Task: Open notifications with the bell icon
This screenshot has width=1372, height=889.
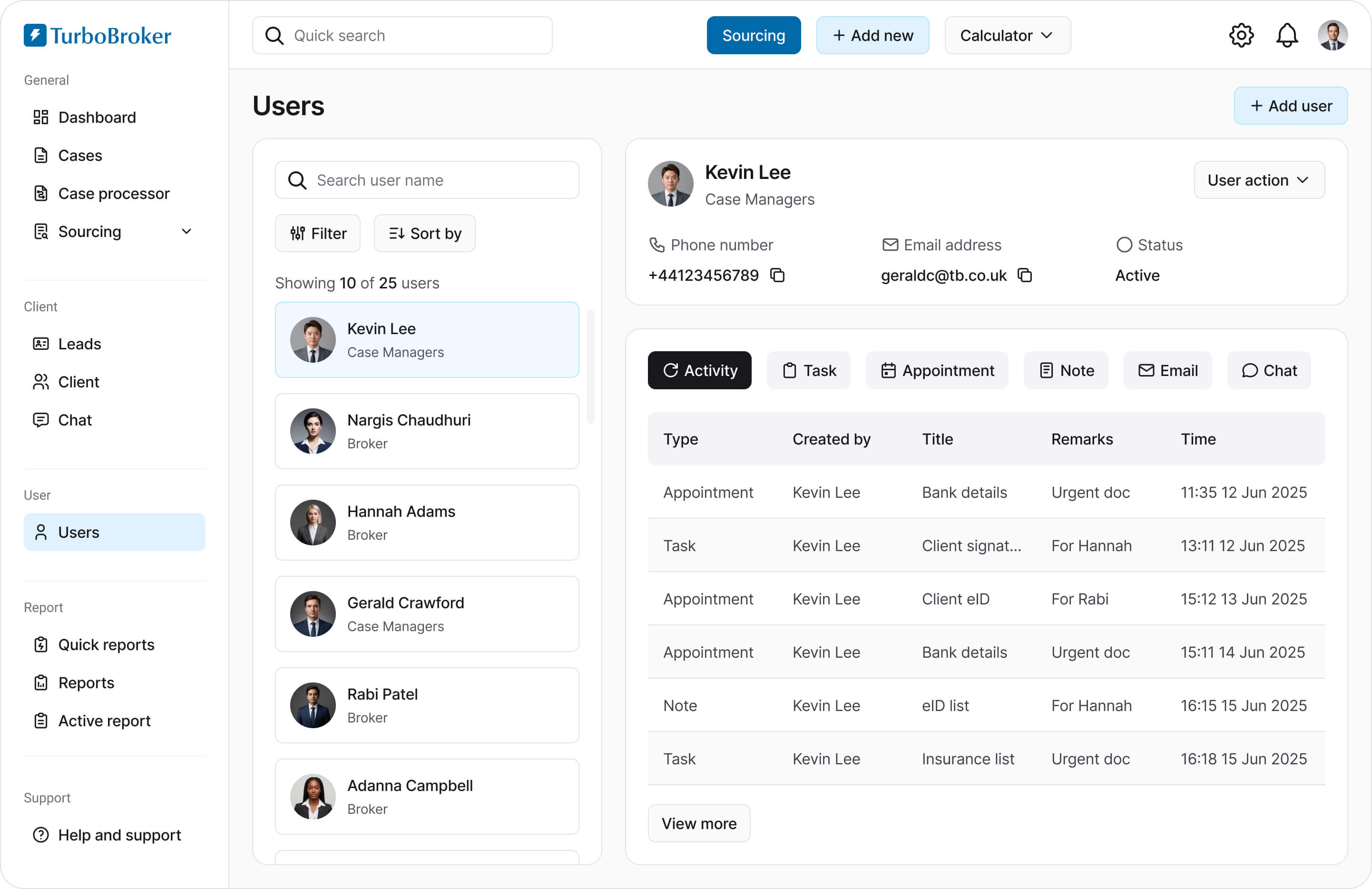Action: tap(1287, 36)
